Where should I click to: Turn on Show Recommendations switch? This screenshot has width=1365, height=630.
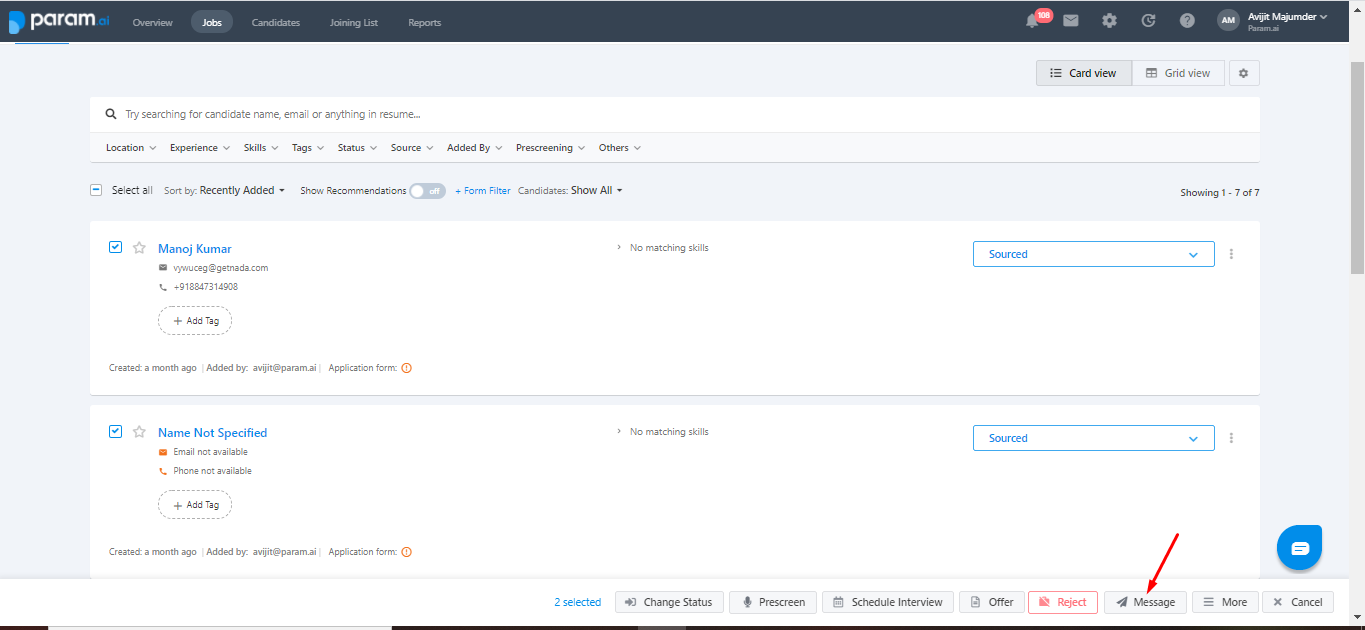[x=427, y=191]
